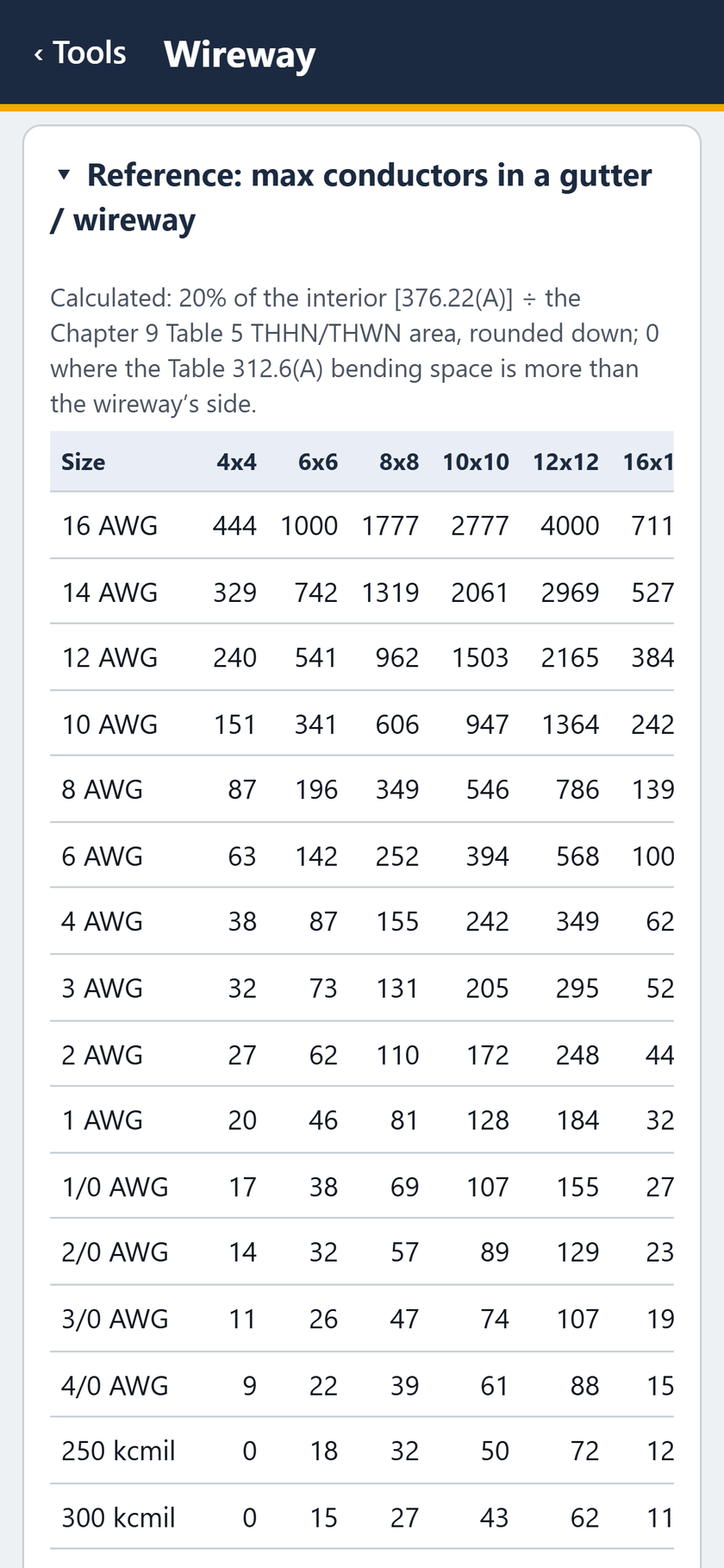Click the 16 AWG row label
This screenshot has width=724, height=1568.
click(x=109, y=525)
